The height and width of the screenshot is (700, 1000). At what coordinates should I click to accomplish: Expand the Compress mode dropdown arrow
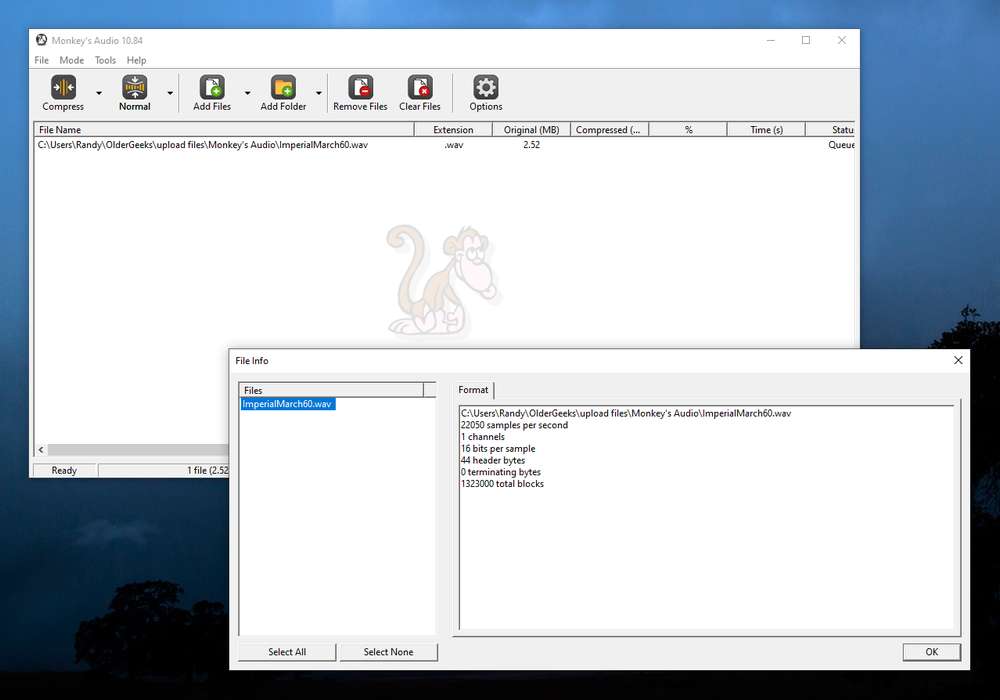click(99, 93)
